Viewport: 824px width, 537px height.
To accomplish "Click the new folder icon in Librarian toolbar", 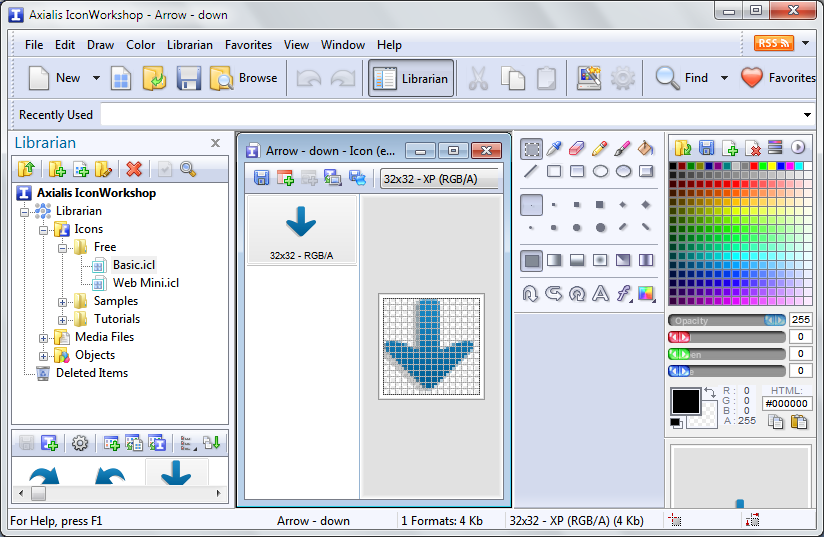I will click(x=57, y=169).
